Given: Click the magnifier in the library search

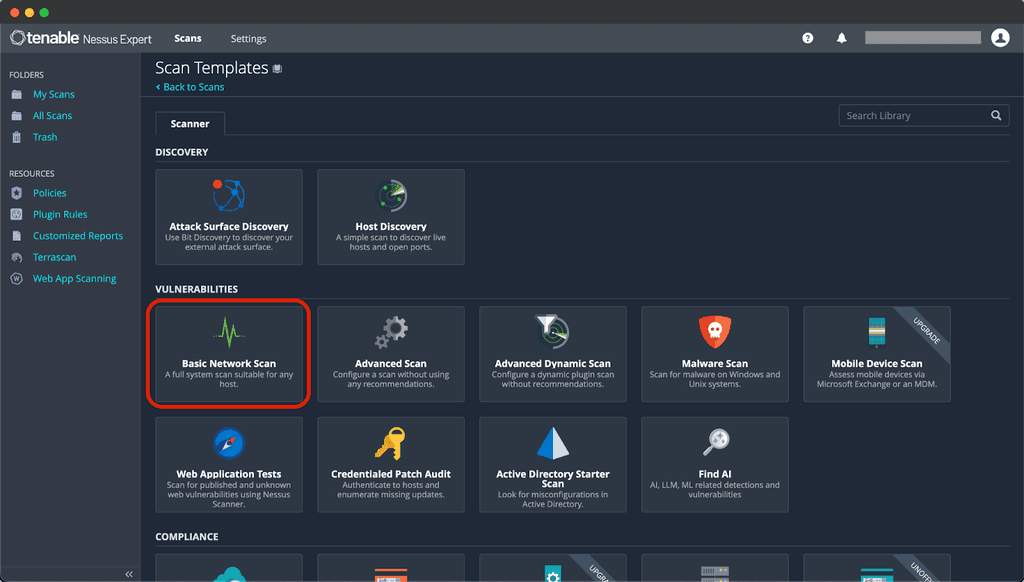Looking at the screenshot, I should [996, 115].
